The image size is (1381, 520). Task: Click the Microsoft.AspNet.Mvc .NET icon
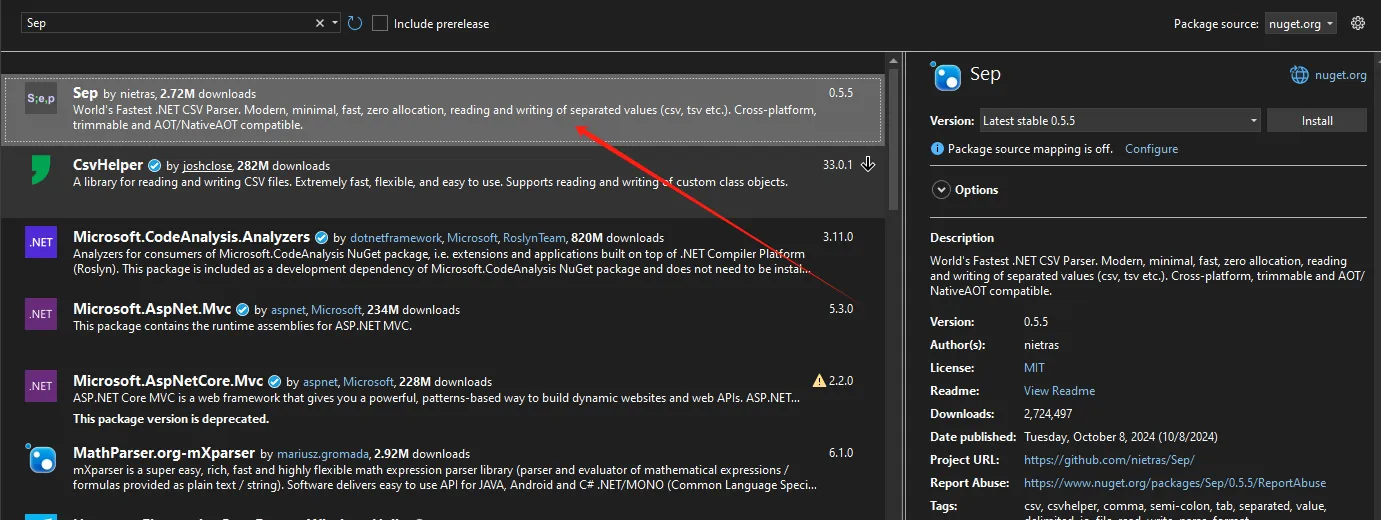(x=41, y=314)
